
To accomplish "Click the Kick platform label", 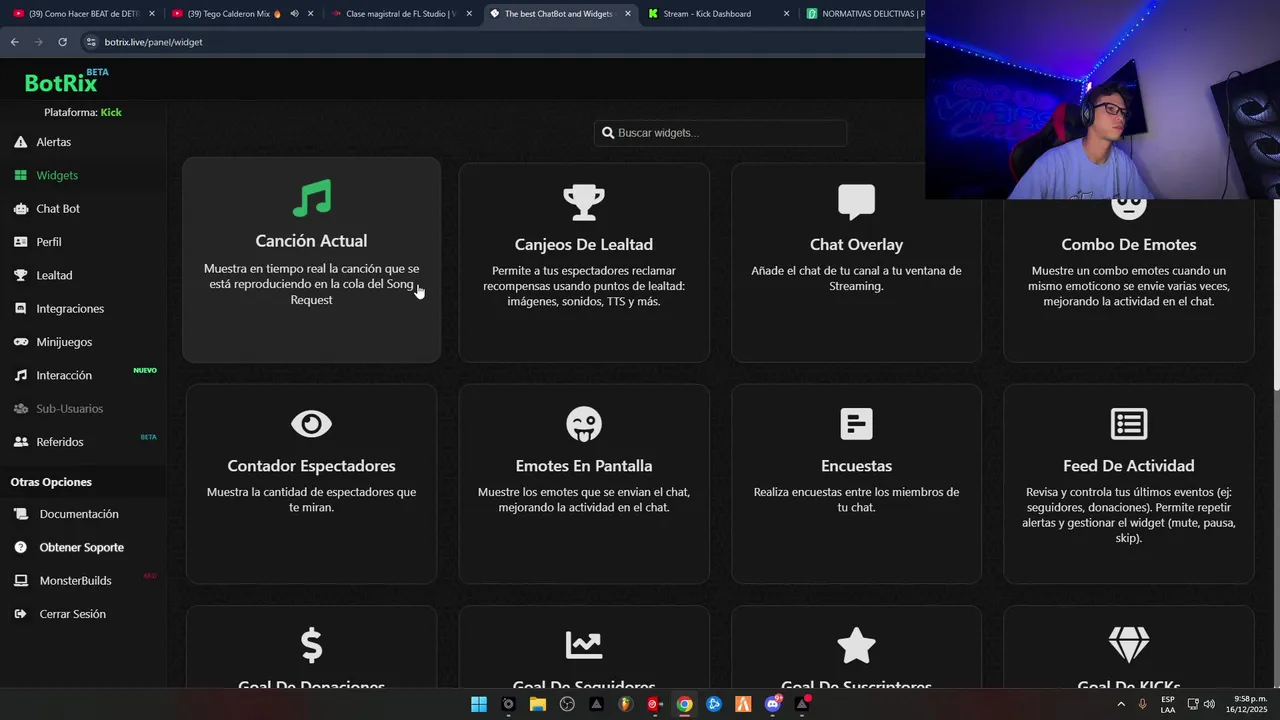I will [x=111, y=112].
